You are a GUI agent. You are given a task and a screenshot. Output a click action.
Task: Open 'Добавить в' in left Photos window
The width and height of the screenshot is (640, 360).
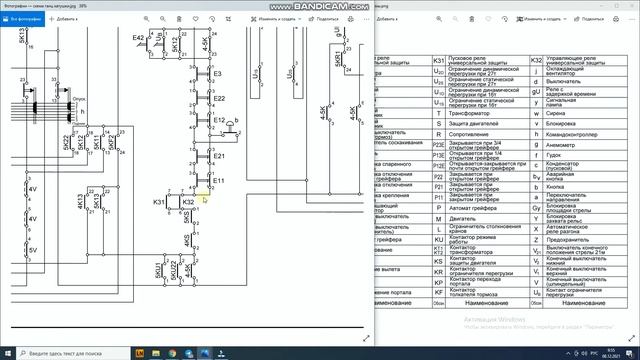[x=63, y=19]
